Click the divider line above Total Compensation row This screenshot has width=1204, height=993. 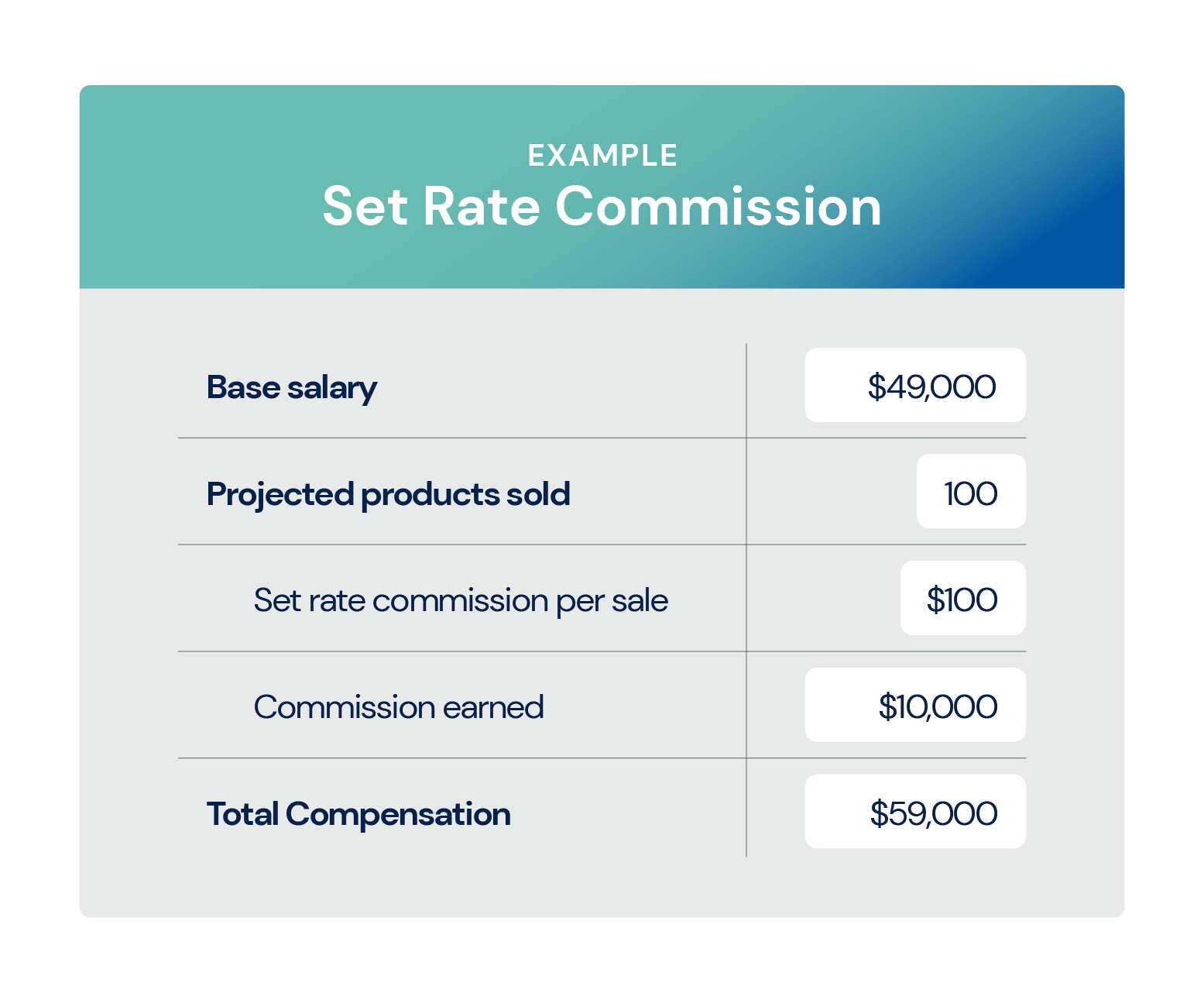click(465, 758)
